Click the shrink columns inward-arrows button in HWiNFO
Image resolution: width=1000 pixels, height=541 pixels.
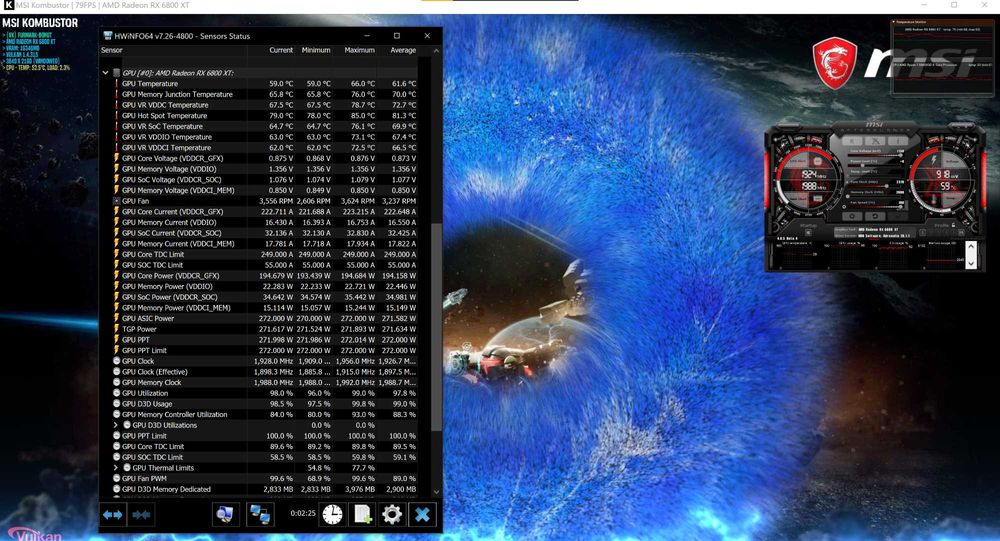tap(141, 514)
